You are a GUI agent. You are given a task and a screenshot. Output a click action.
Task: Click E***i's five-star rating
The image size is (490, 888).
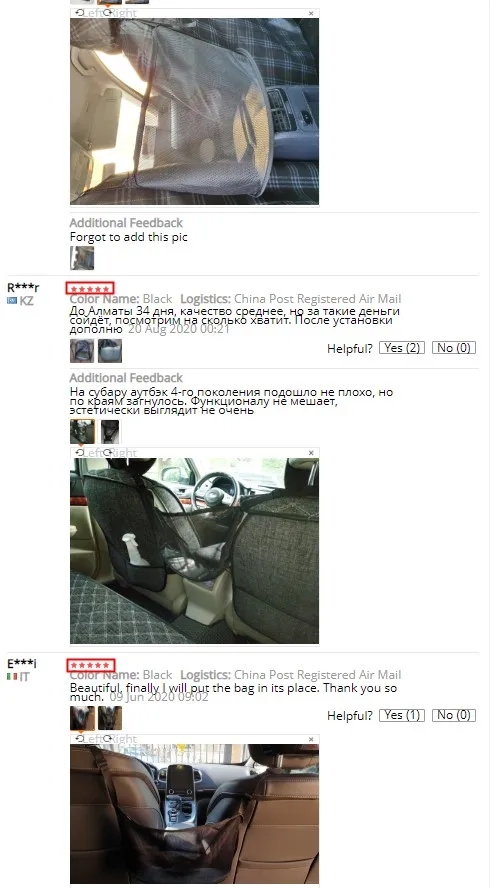(91, 665)
